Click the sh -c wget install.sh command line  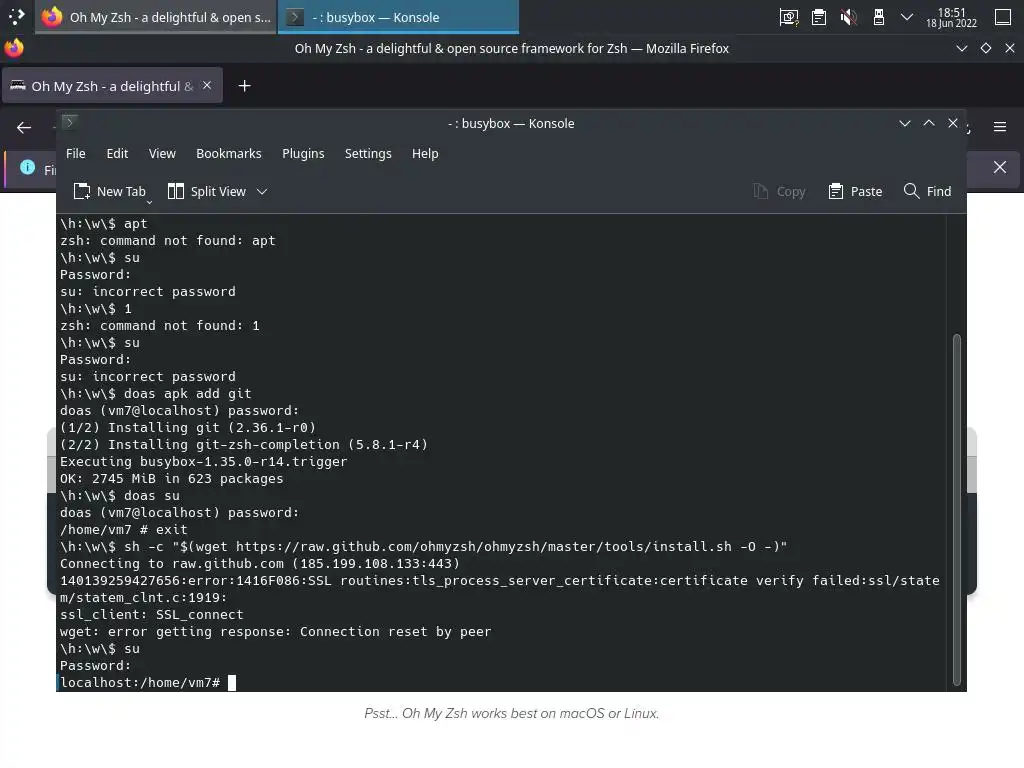coord(423,547)
